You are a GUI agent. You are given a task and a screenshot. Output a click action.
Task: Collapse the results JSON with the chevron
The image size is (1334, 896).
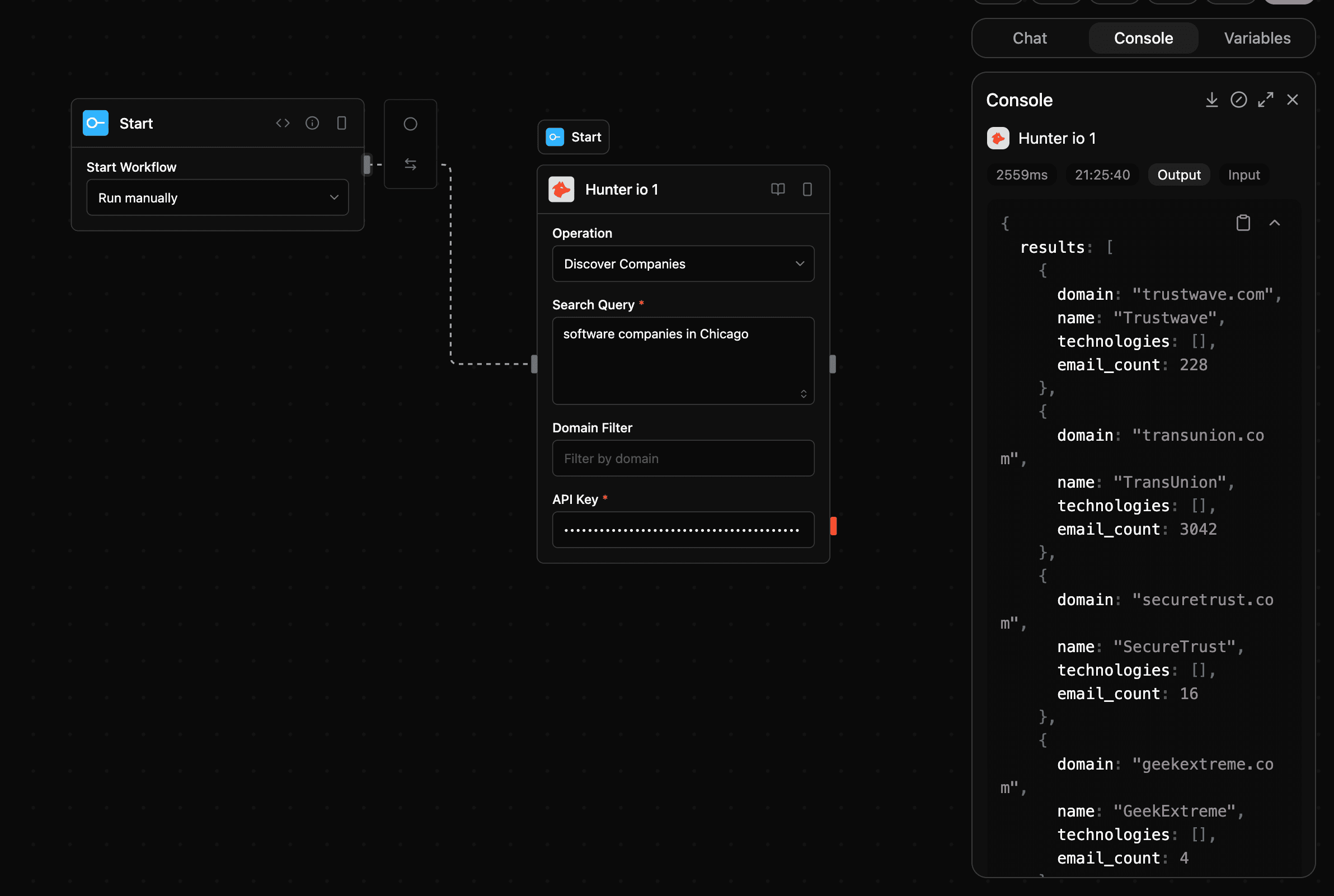point(1275,222)
